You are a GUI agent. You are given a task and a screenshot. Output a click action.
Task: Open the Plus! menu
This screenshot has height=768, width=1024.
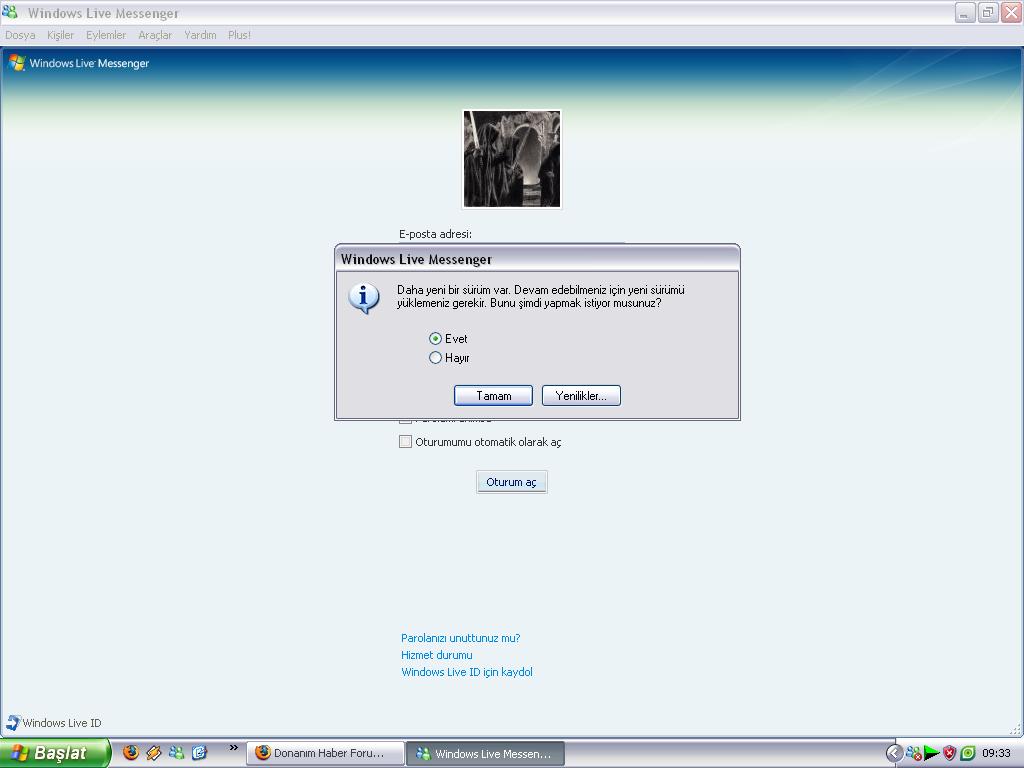[239, 35]
